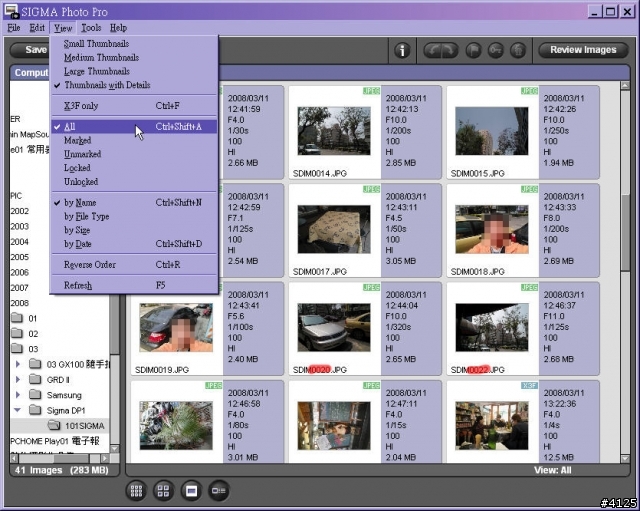The width and height of the screenshot is (640, 511).
Task: Show only Locked images
Action: 133,168
